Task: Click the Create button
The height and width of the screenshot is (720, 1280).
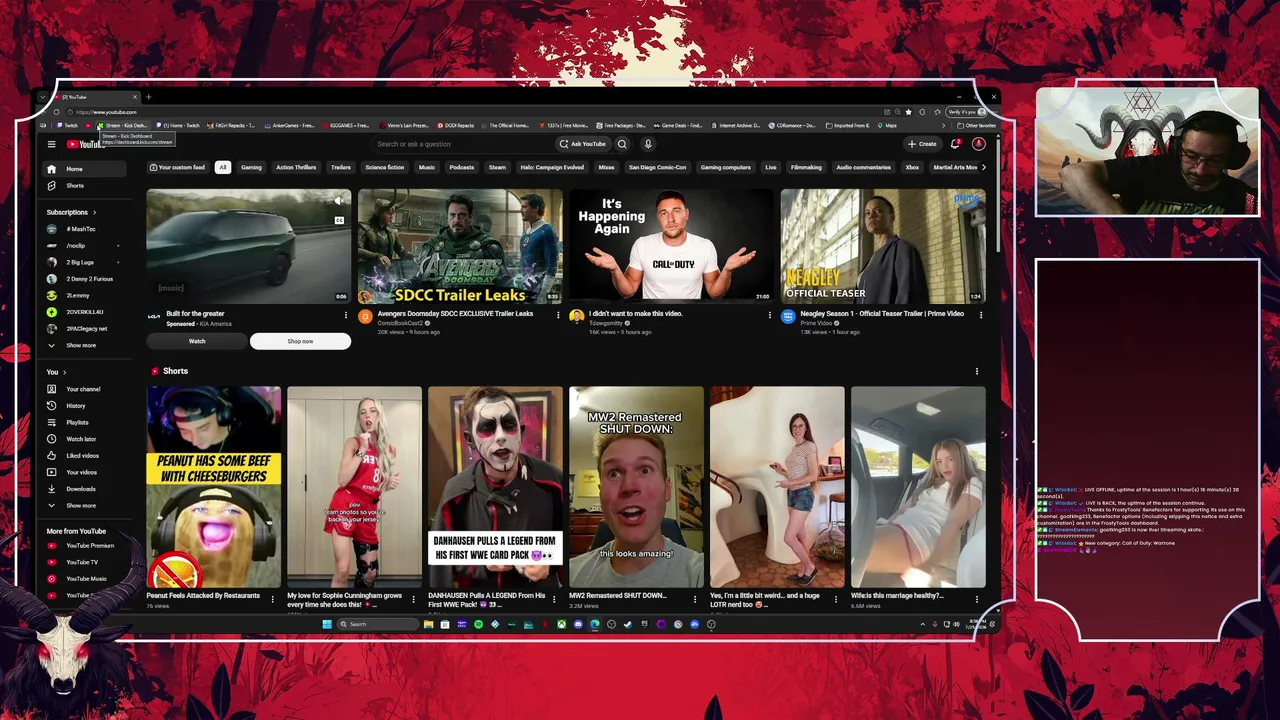Action: pos(922,144)
